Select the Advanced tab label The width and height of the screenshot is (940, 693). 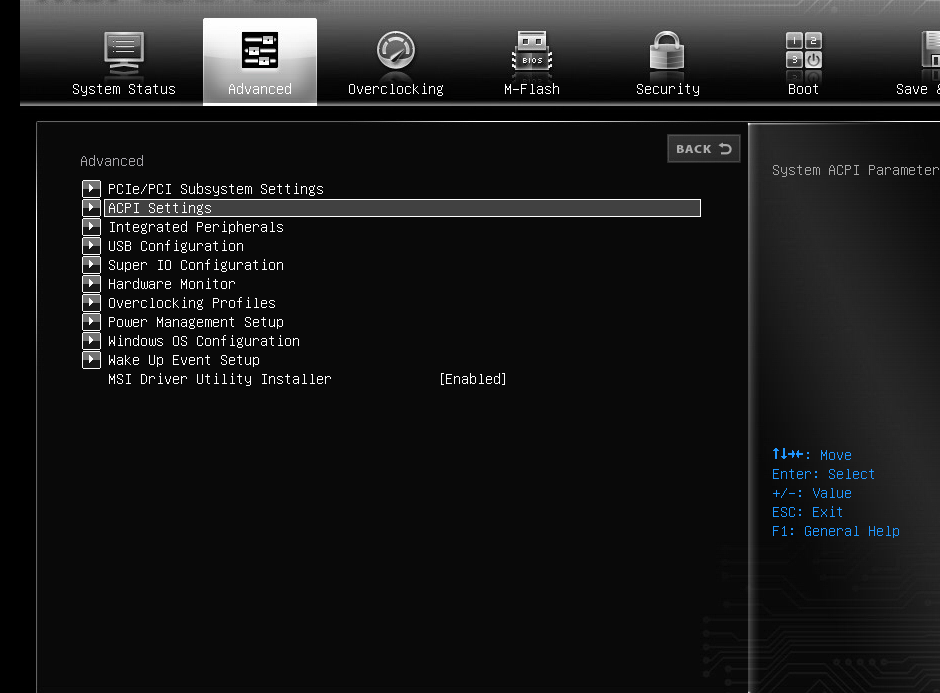coord(260,89)
